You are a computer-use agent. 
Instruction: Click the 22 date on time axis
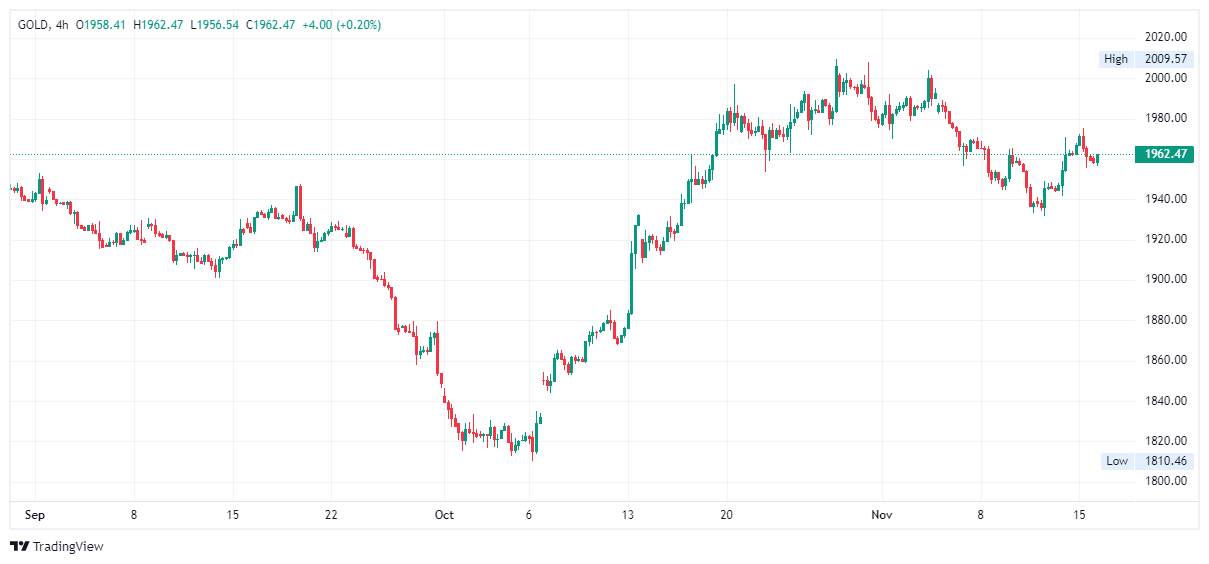331,515
